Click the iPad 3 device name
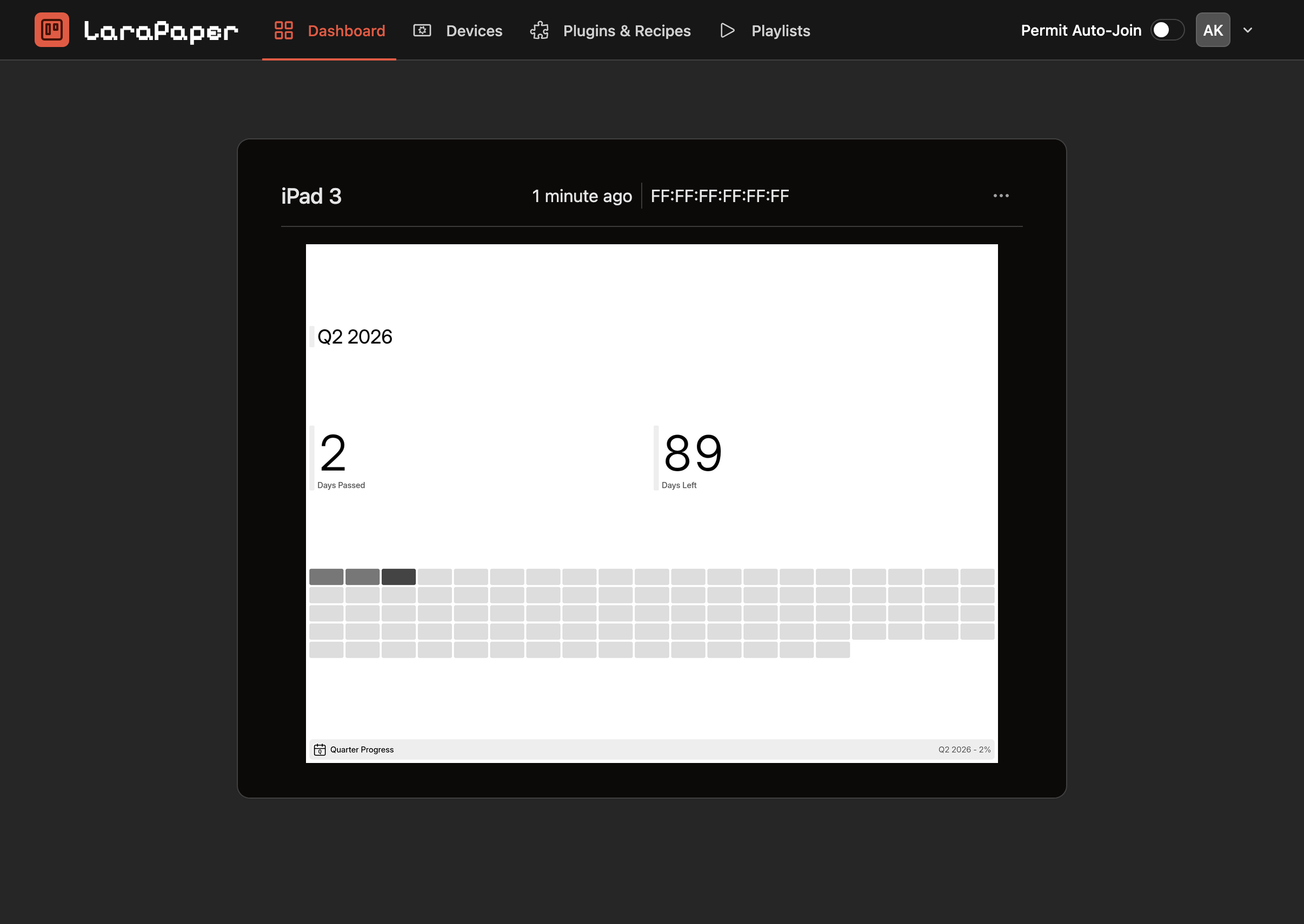The height and width of the screenshot is (924, 1304). [x=311, y=196]
